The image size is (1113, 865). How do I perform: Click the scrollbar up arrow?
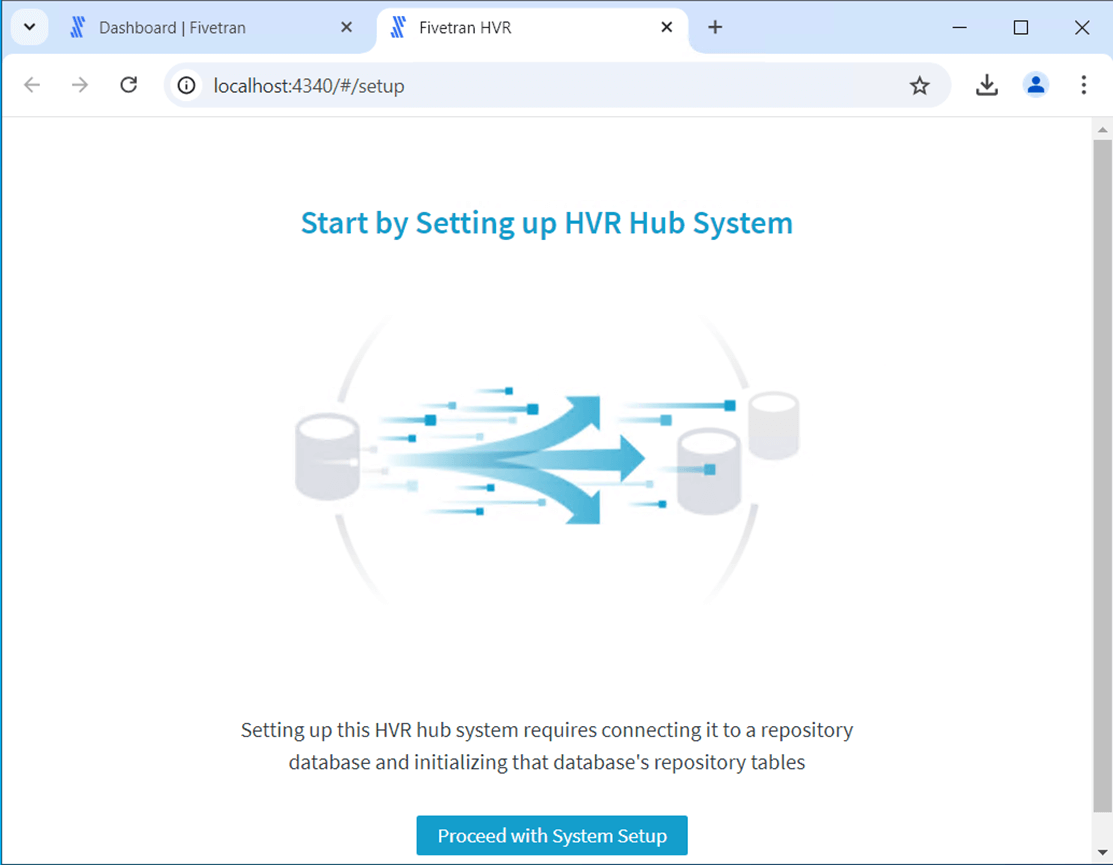click(1102, 129)
